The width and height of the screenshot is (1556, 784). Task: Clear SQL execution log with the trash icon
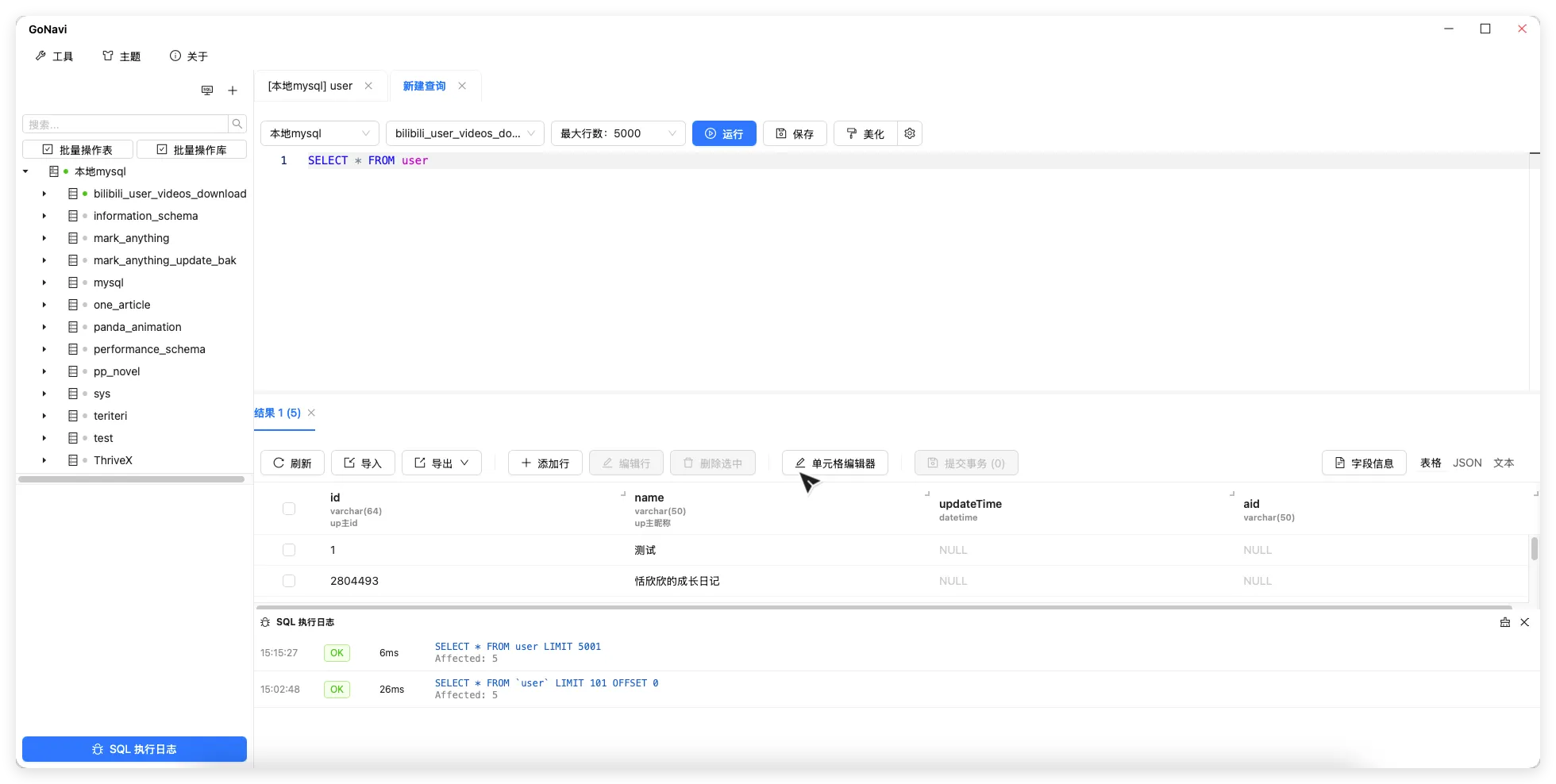point(1504,622)
